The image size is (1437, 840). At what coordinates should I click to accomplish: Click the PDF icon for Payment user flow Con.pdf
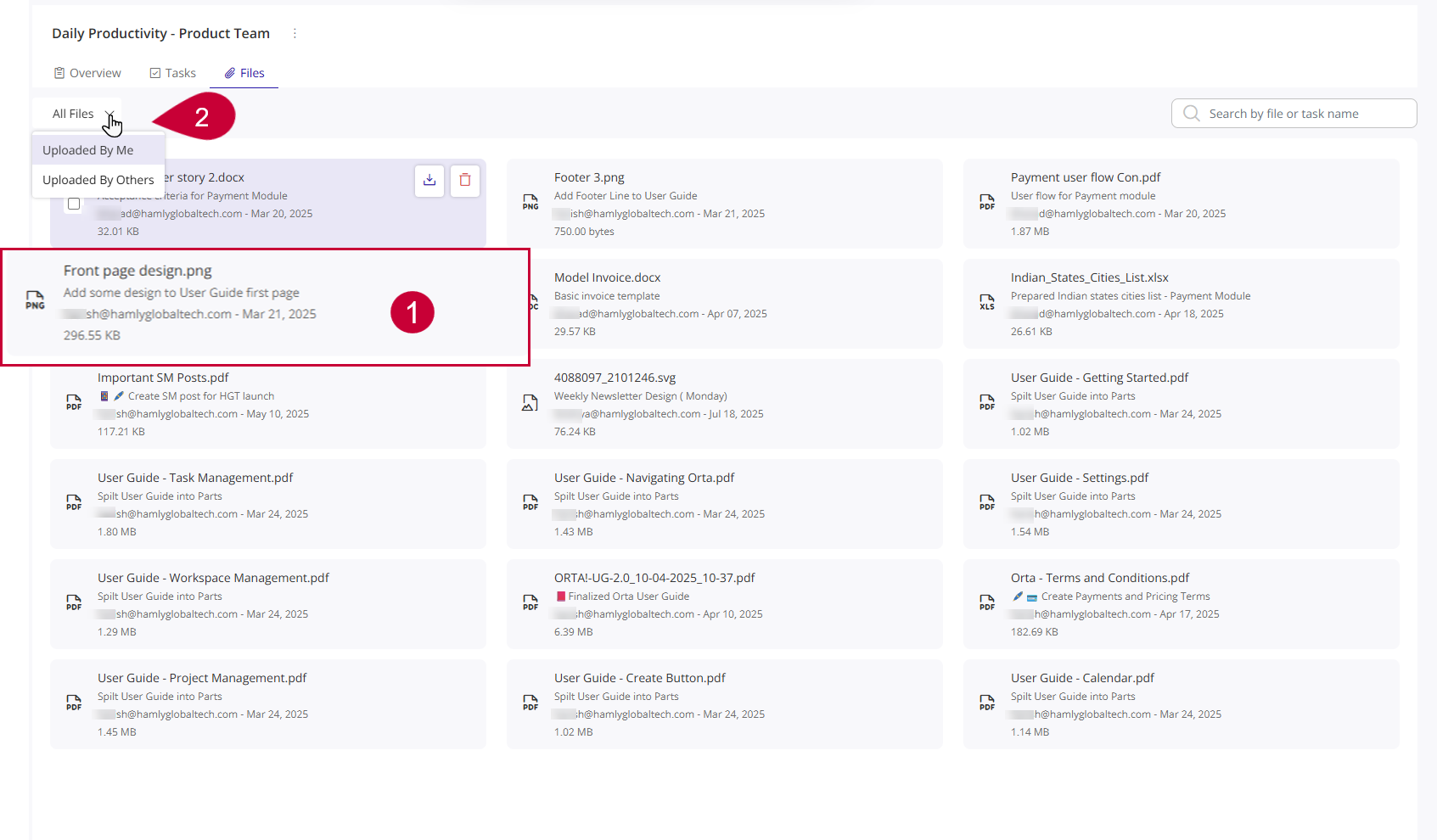point(987,202)
